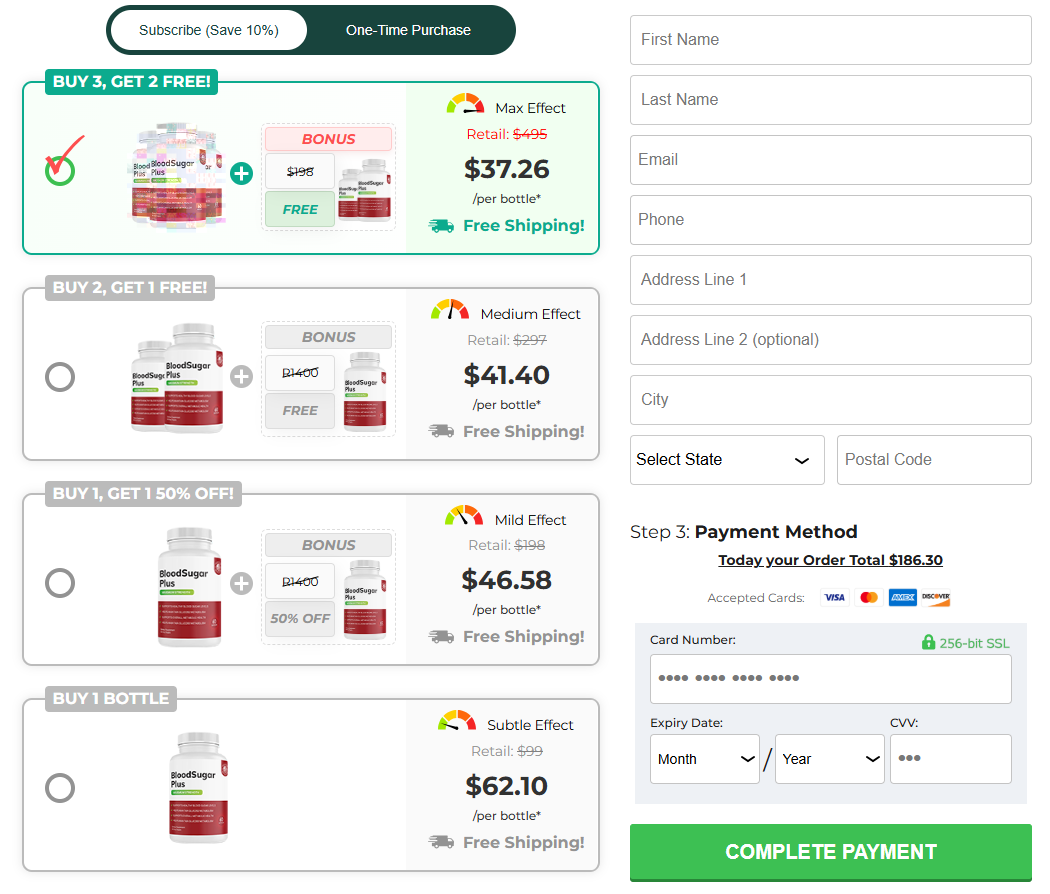This screenshot has height=894, width=1050.
Task: Expand the expiry Year dropdown
Action: [829, 759]
